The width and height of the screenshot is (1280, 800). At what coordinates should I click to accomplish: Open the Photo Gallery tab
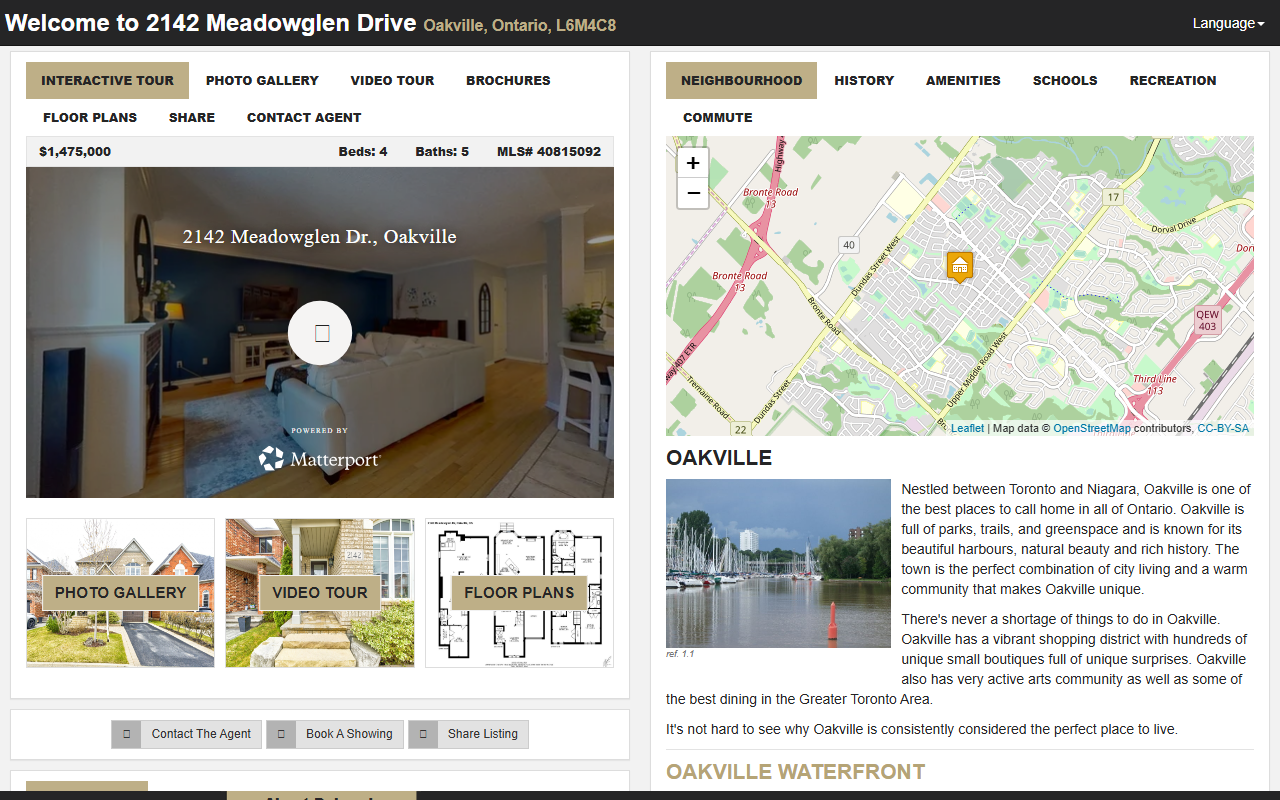pos(262,80)
